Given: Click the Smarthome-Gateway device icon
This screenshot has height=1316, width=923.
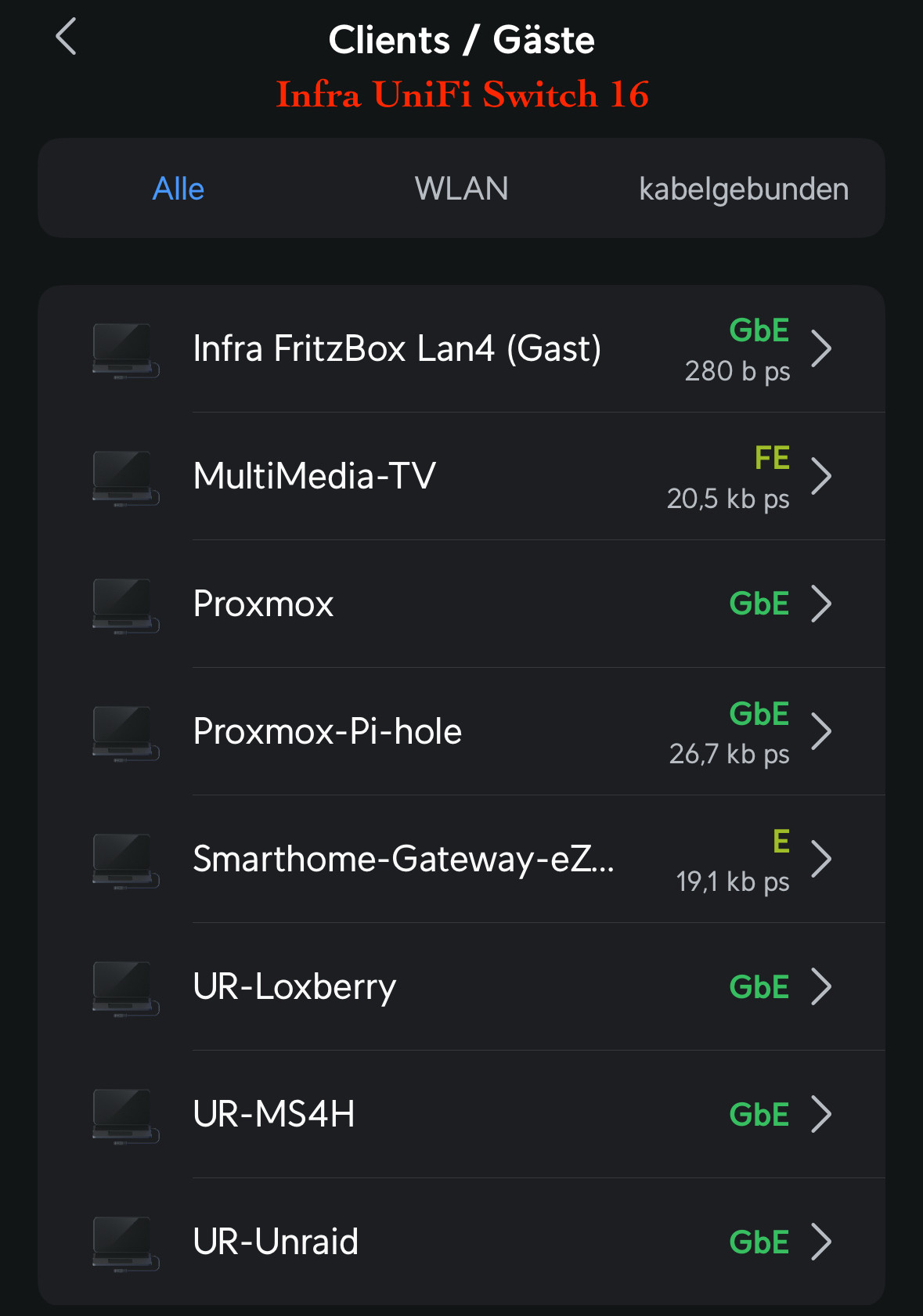Looking at the screenshot, I should [125, 860].
